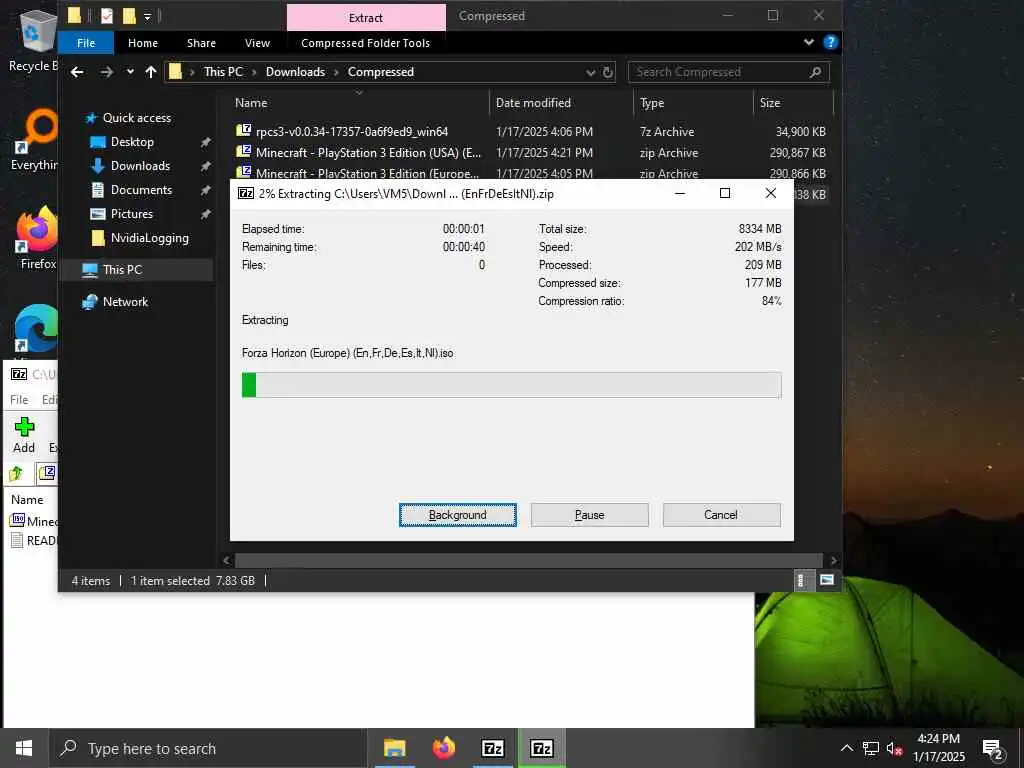Viewport: 1024px width, 768px height.
Task: Select the ISO file in 7-Zip list
Action: click(x=34, y=521)
